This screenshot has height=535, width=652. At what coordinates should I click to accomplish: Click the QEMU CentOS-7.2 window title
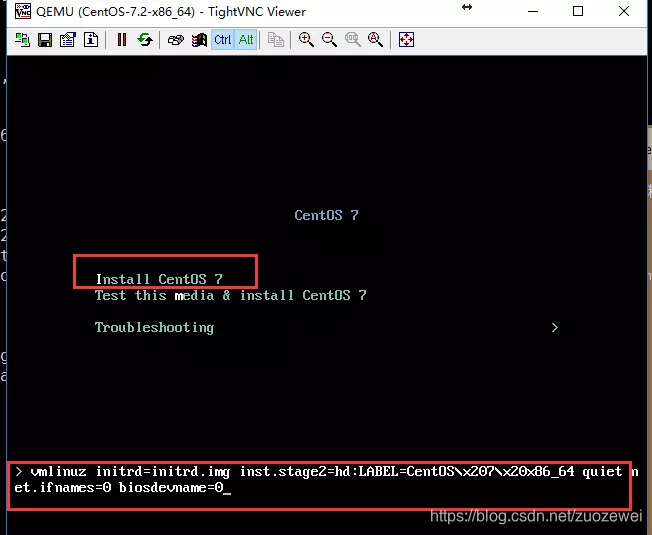point(171,12)
